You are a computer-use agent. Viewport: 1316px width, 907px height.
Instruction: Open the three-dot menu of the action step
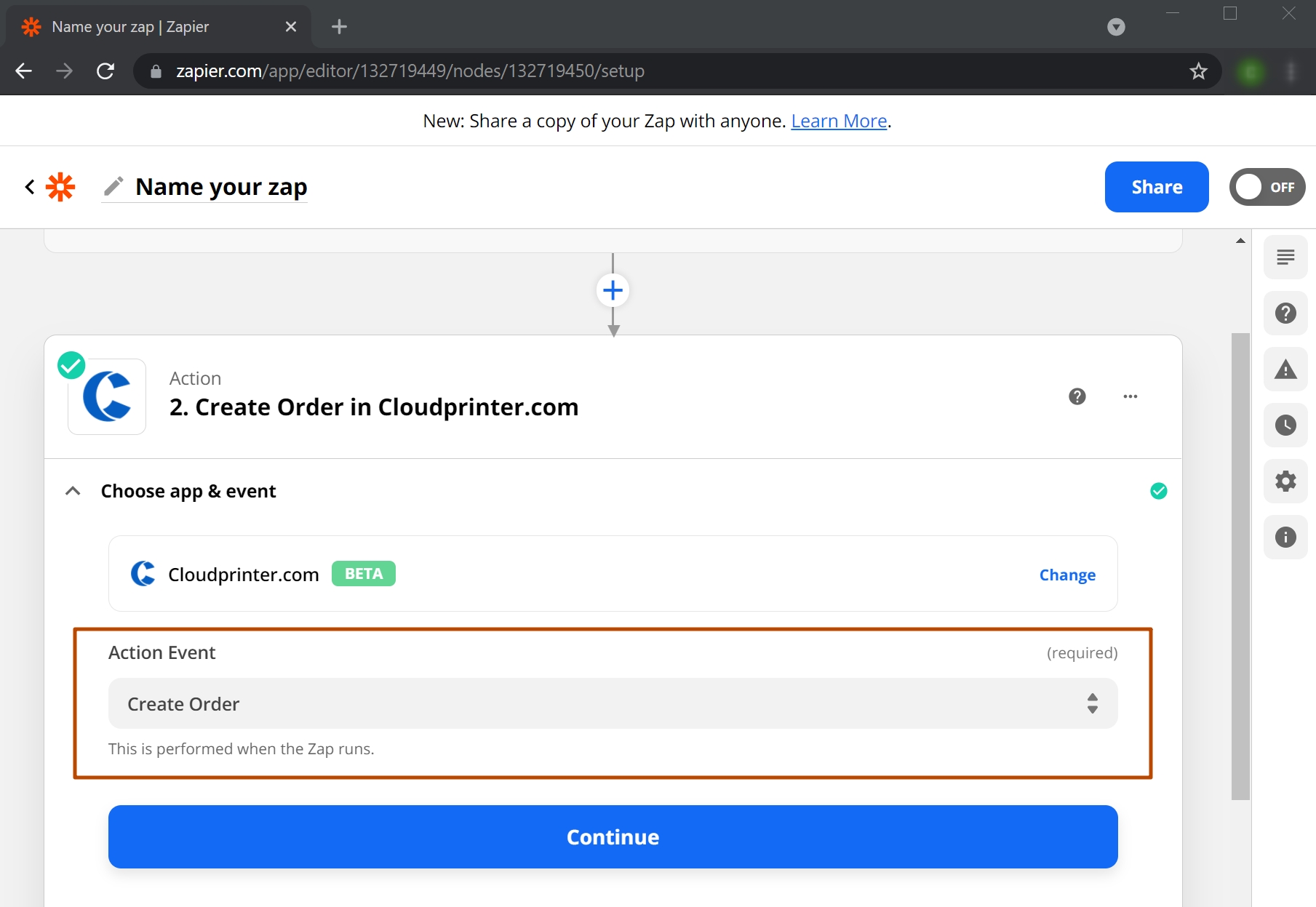[x=1130, y=396]
